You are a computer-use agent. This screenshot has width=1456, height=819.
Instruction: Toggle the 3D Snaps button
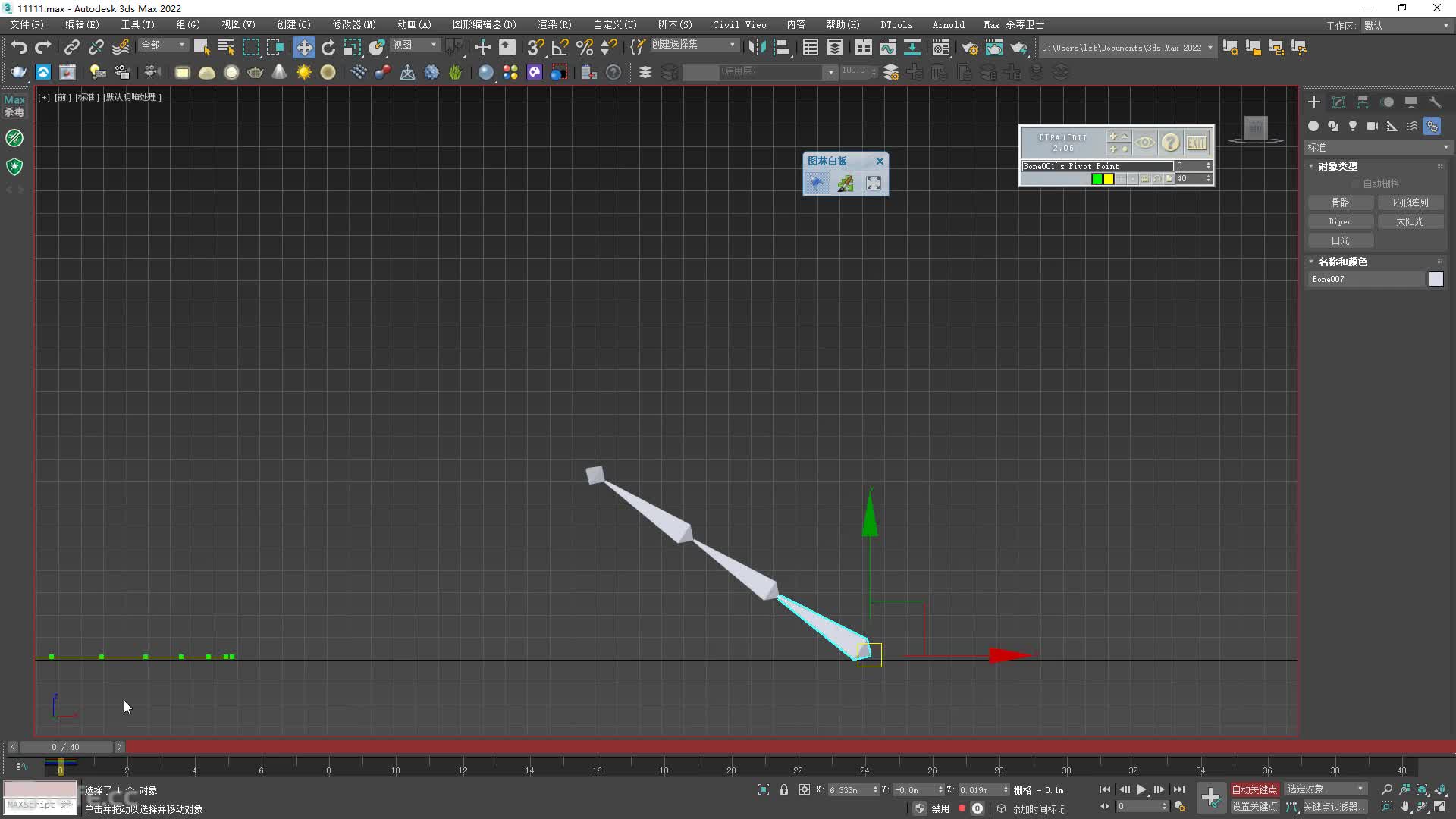(x=535, y=47)
